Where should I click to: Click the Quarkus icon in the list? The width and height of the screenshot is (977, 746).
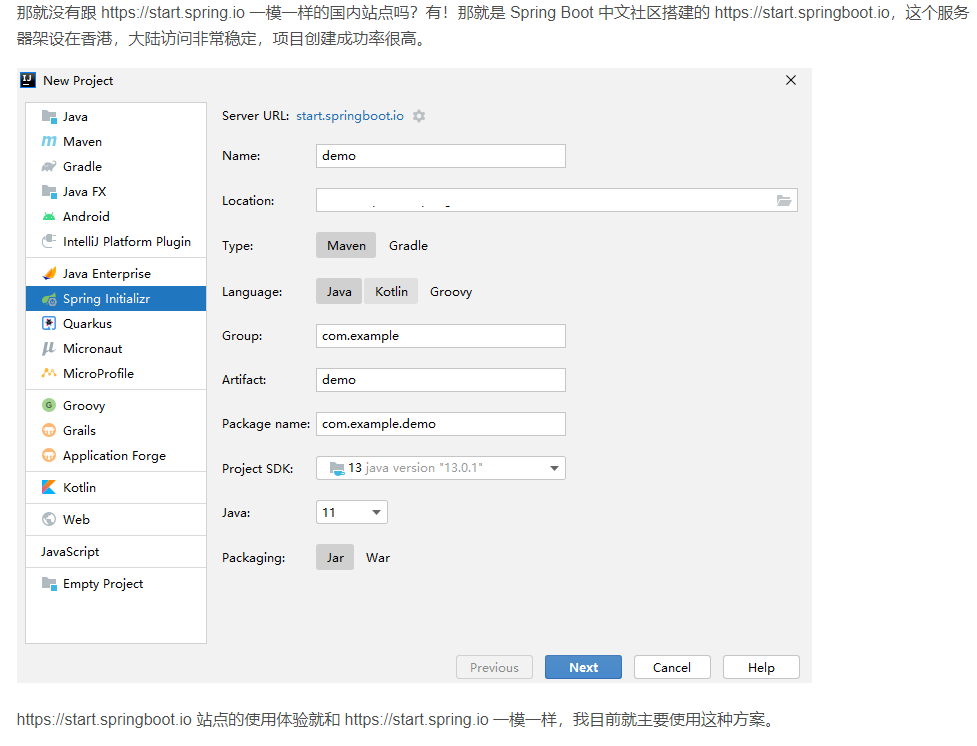49,323
